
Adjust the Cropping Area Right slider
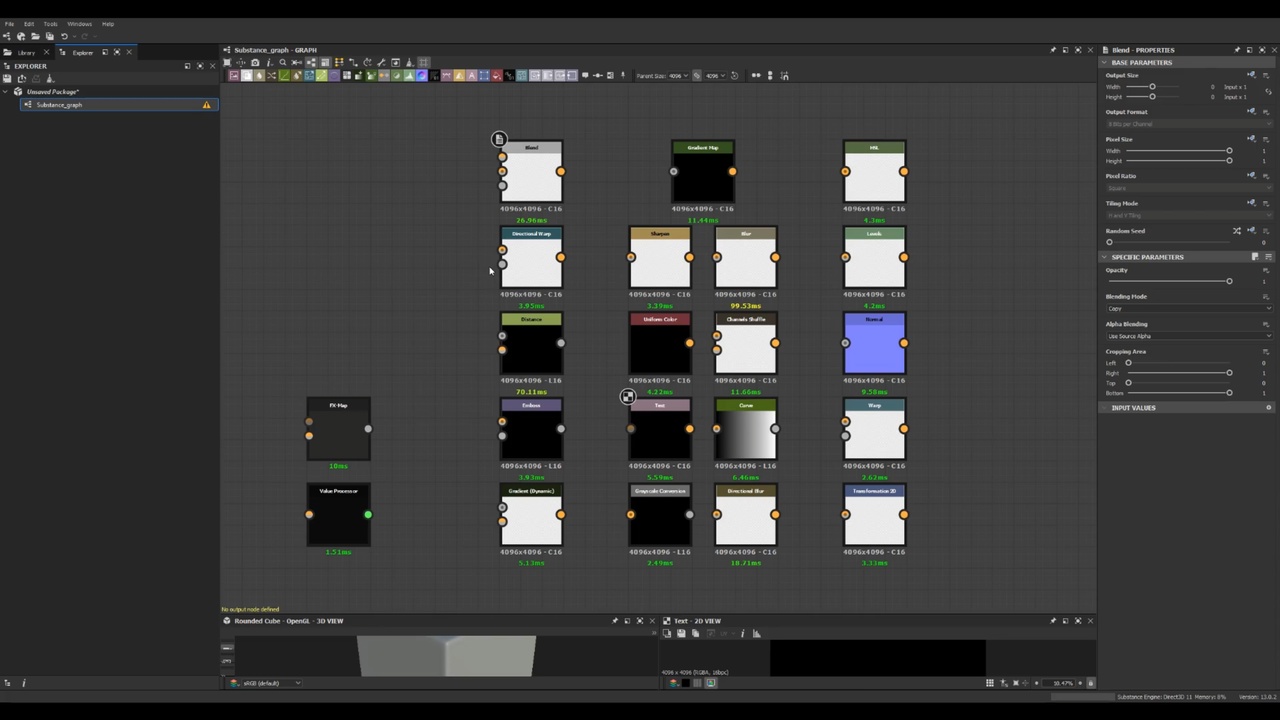(x=1178, y=373)
